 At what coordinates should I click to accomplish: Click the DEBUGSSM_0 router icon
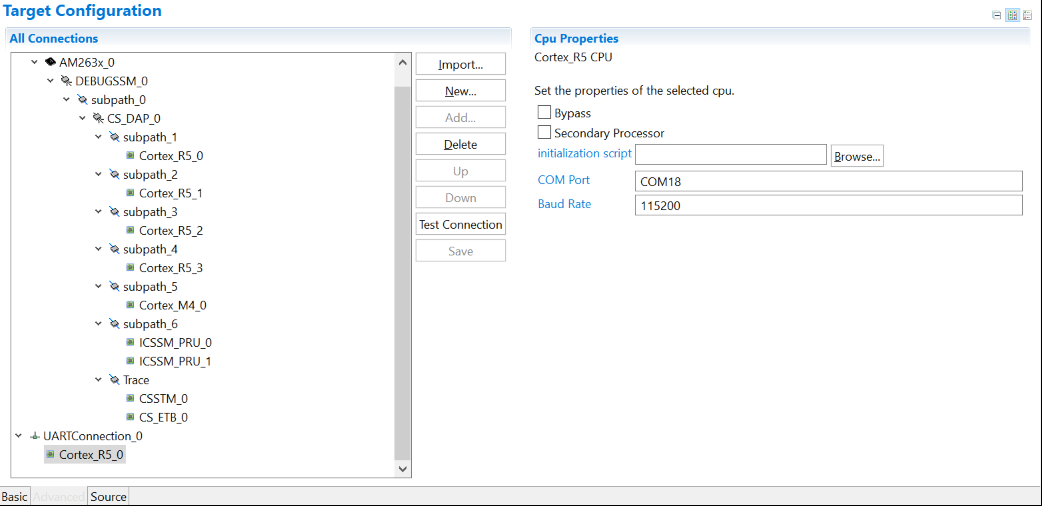(x=66, y=81)
